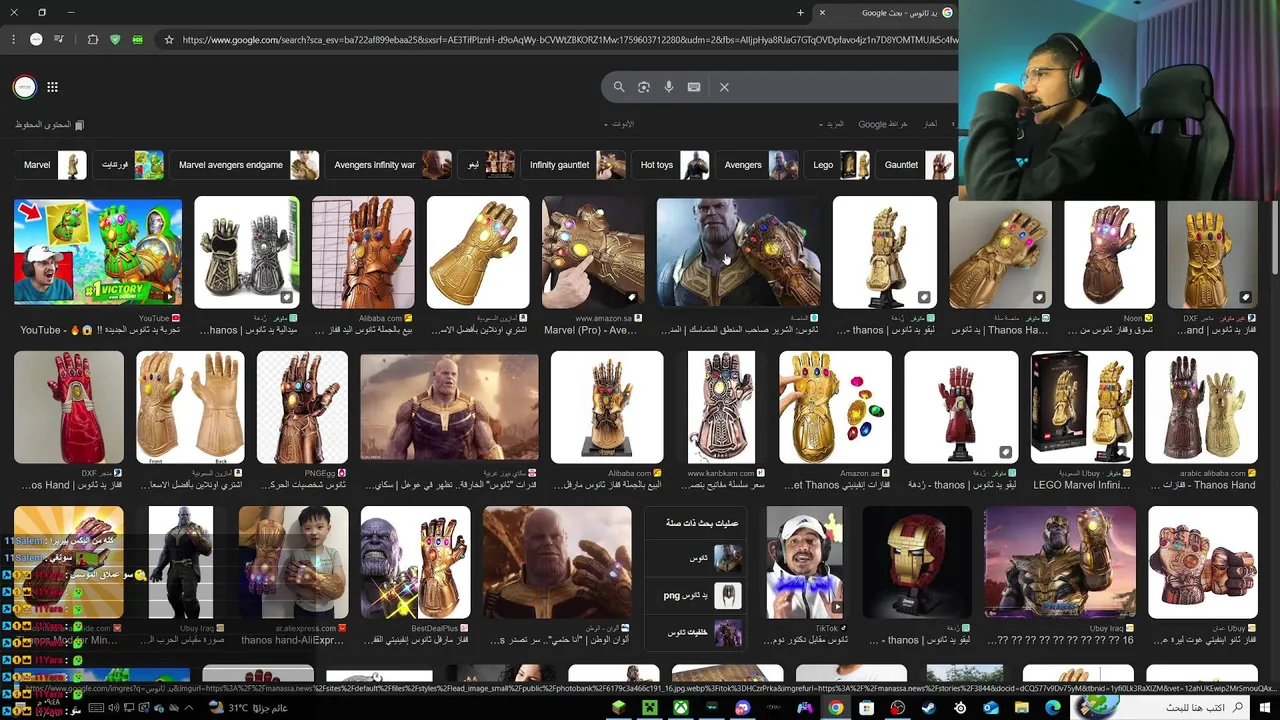
Task: Select the Lego filter chip
Action: point(838,165)
